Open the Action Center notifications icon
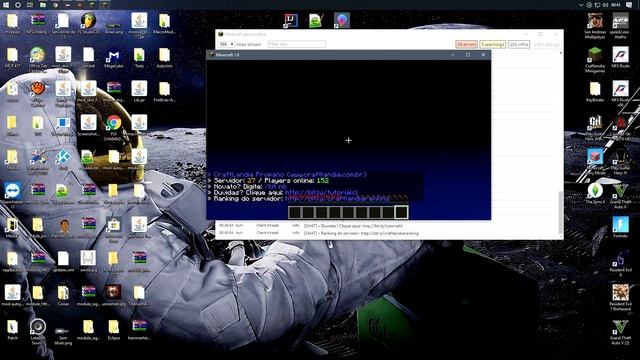The width and height of the screenshot is (640, 360). point(629,5)
